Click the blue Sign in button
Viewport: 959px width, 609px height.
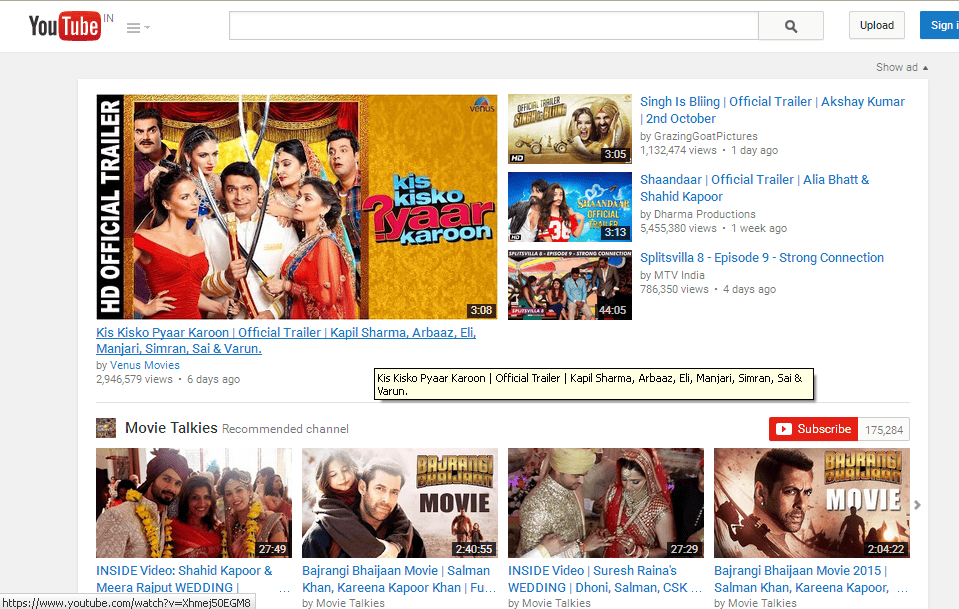[940, 26]
